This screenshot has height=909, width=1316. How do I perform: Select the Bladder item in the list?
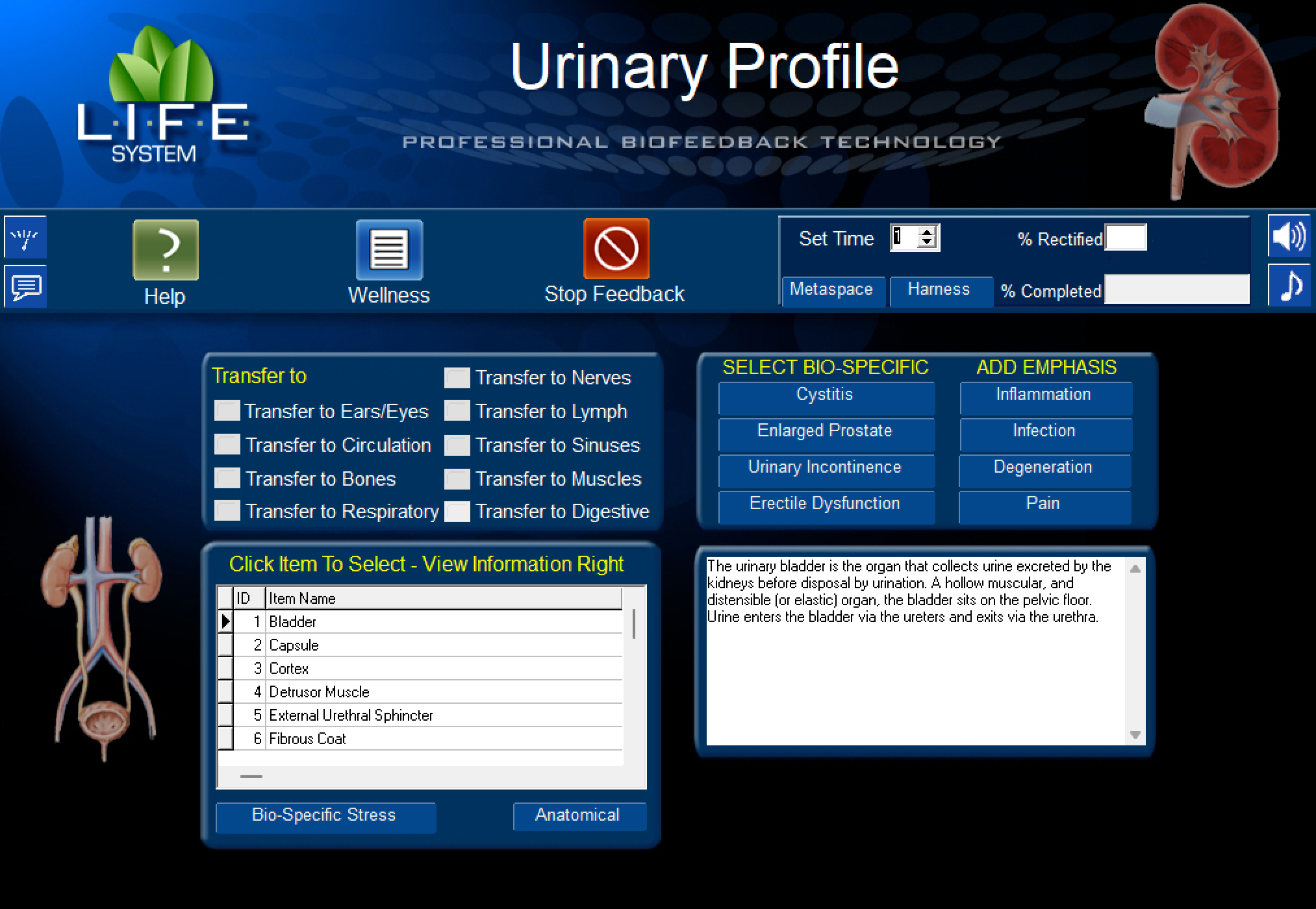pos(294,621)
